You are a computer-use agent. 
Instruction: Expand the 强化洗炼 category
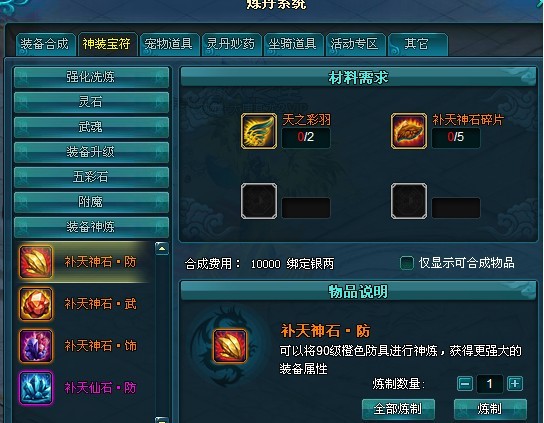(92, 77)
